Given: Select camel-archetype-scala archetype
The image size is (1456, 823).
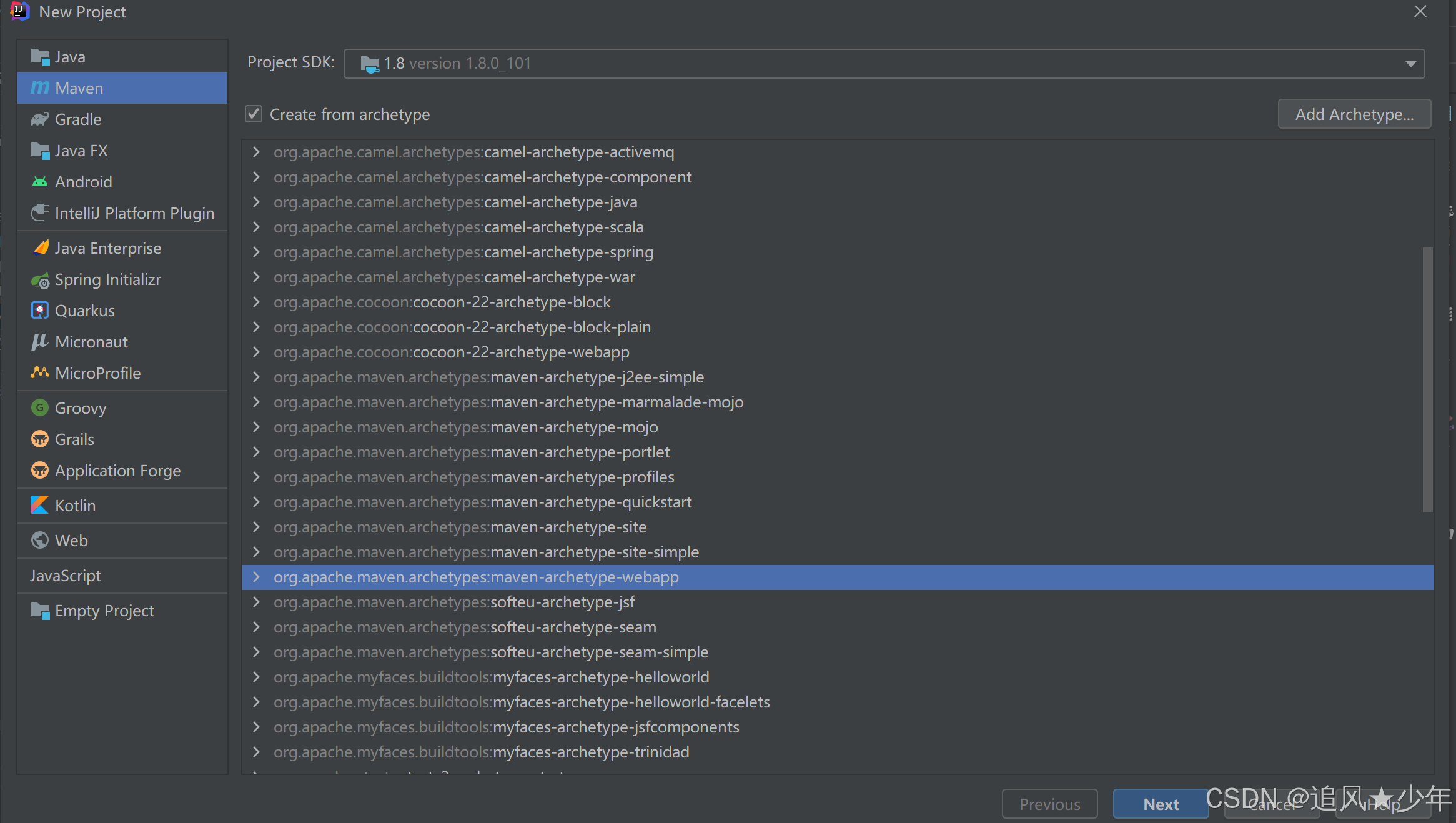Looking at the screenshot, I should click(838, 227).
